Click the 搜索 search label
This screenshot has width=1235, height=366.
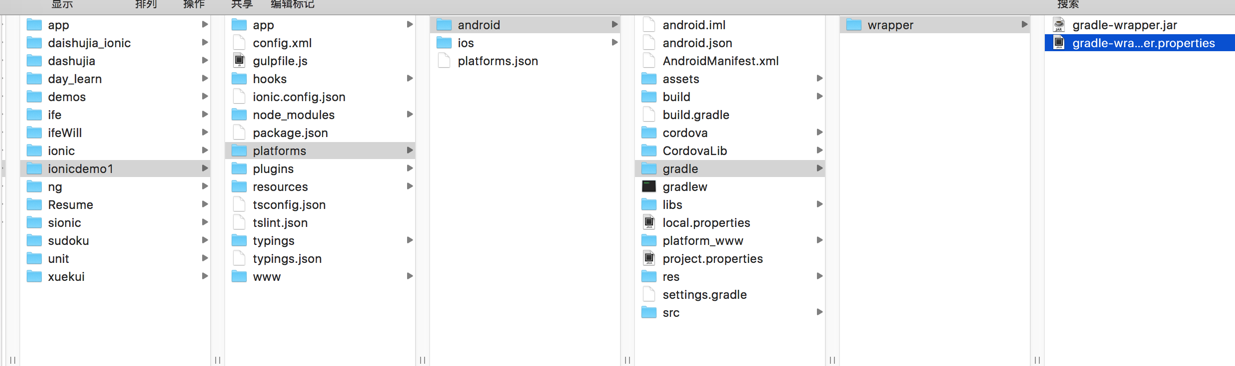pos(1068,4)
